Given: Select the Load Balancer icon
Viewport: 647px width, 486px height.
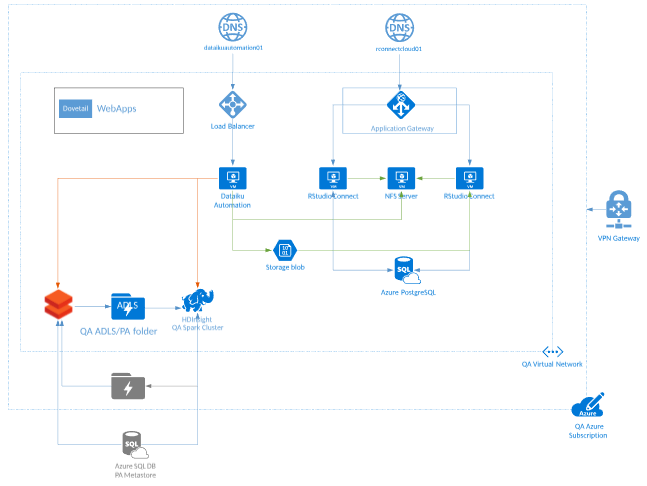Looking at the screenshot, I should coord(232,104).
